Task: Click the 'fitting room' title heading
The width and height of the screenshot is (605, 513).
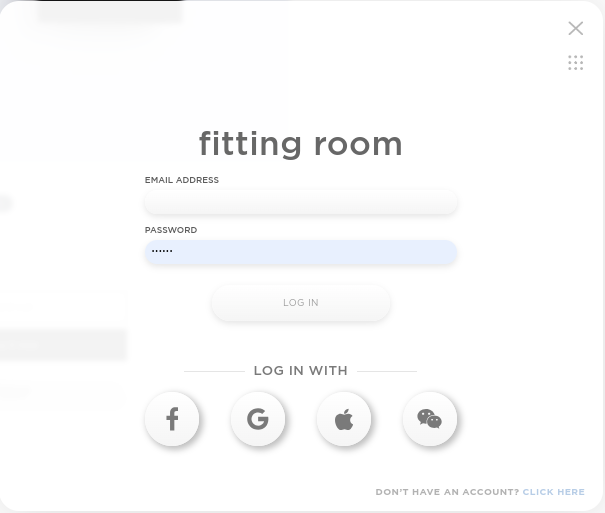Action: tap(300, 144)
